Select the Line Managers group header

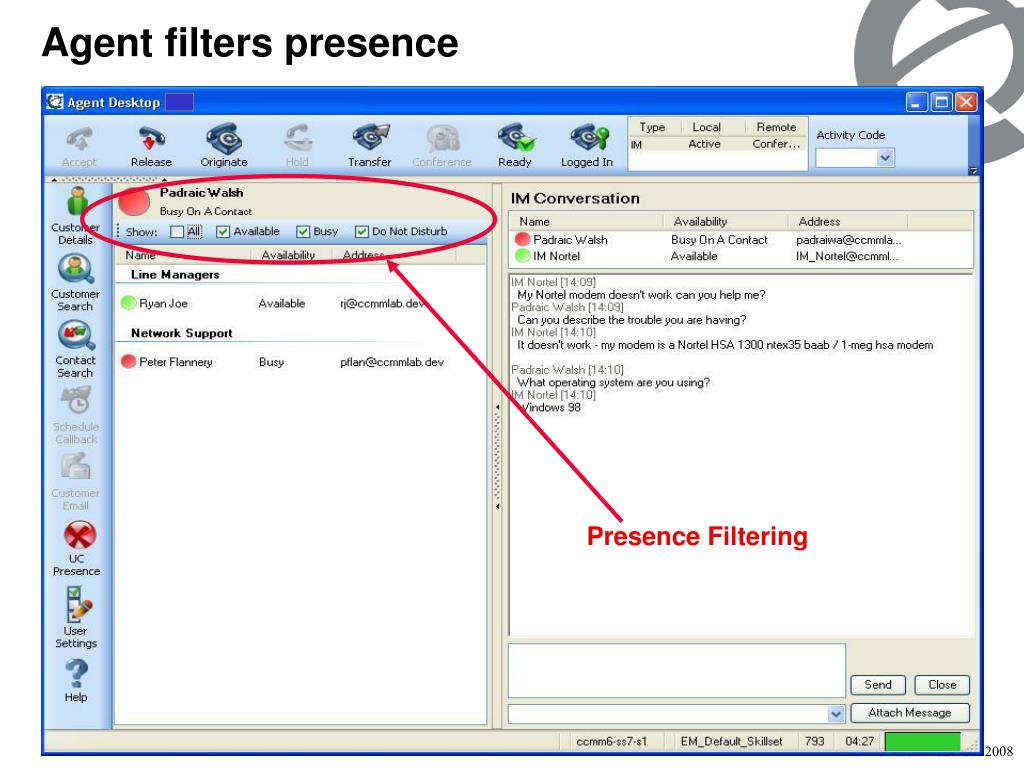pyautogui.click(x=175, y=274)
